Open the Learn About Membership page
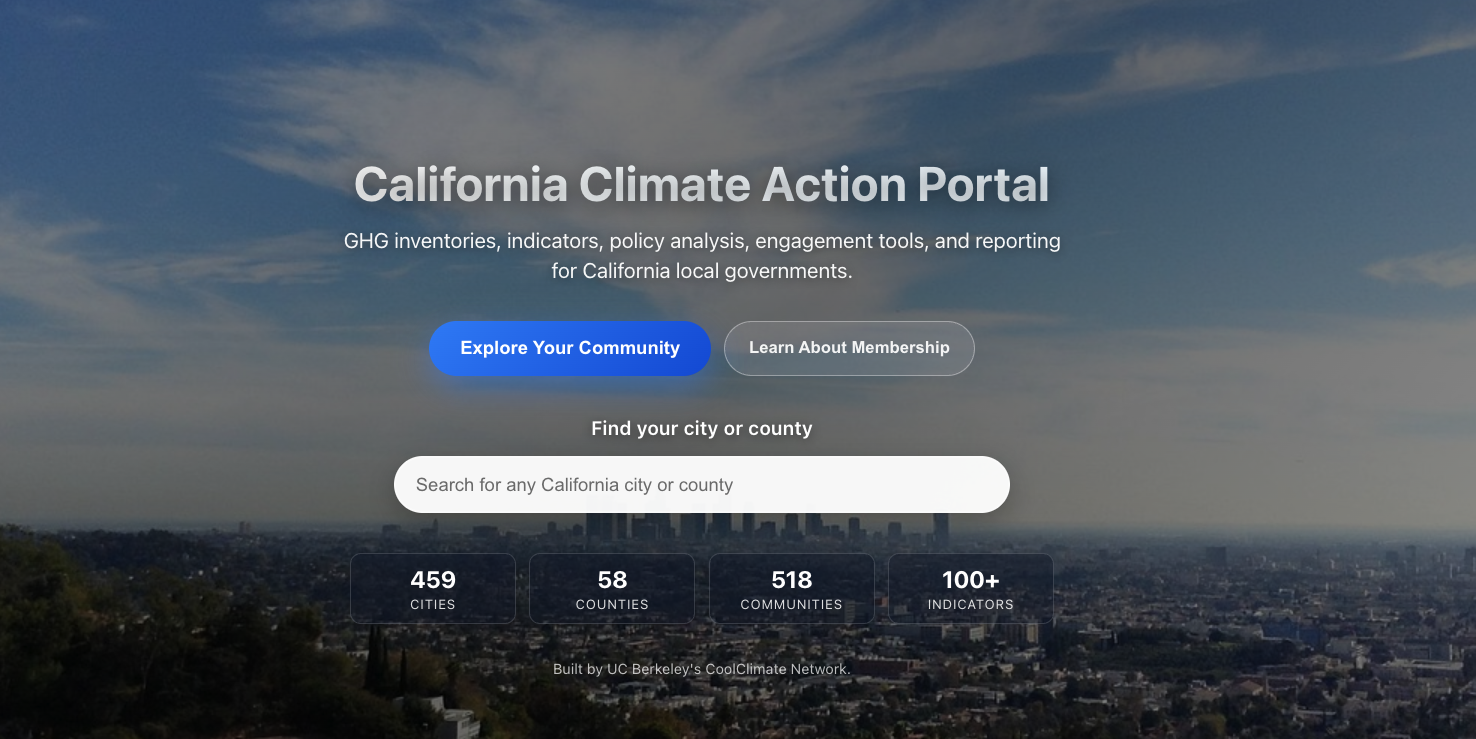Screen dimensions: 1476x739 849,348
